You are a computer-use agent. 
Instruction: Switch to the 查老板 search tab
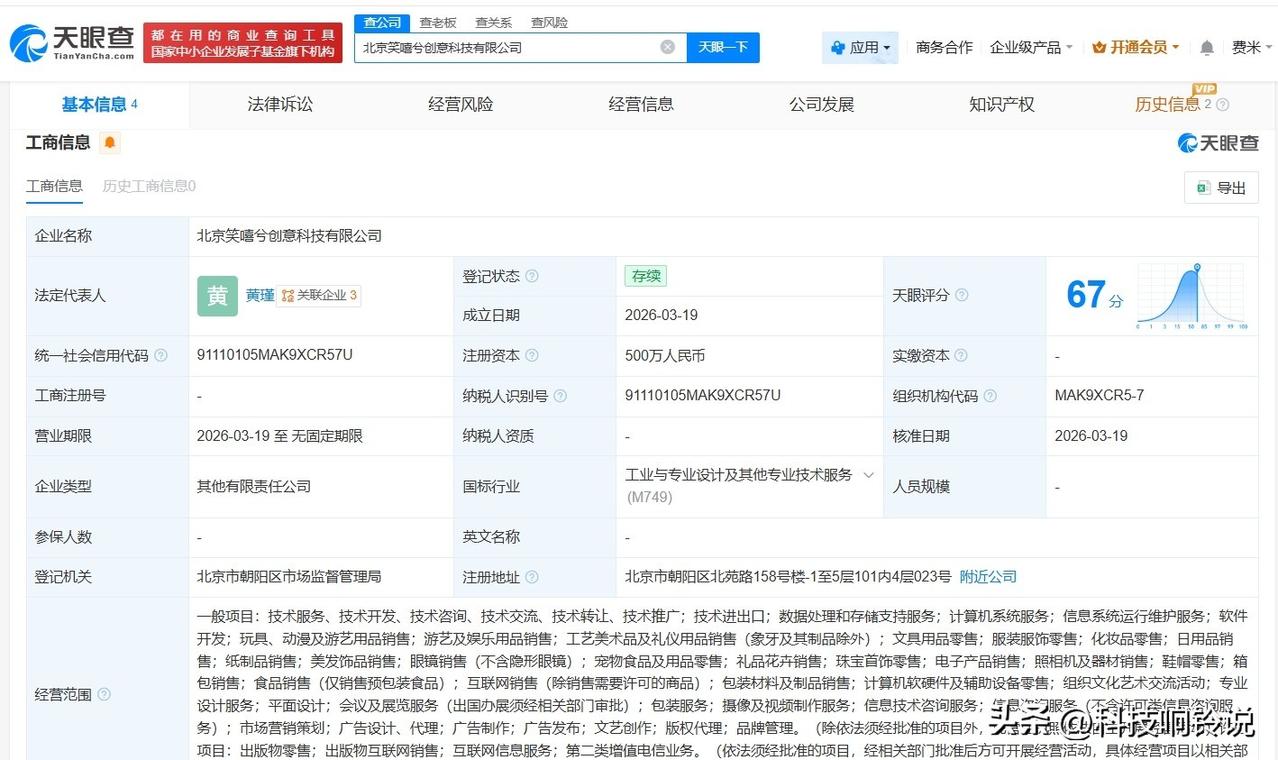[439, 22]
